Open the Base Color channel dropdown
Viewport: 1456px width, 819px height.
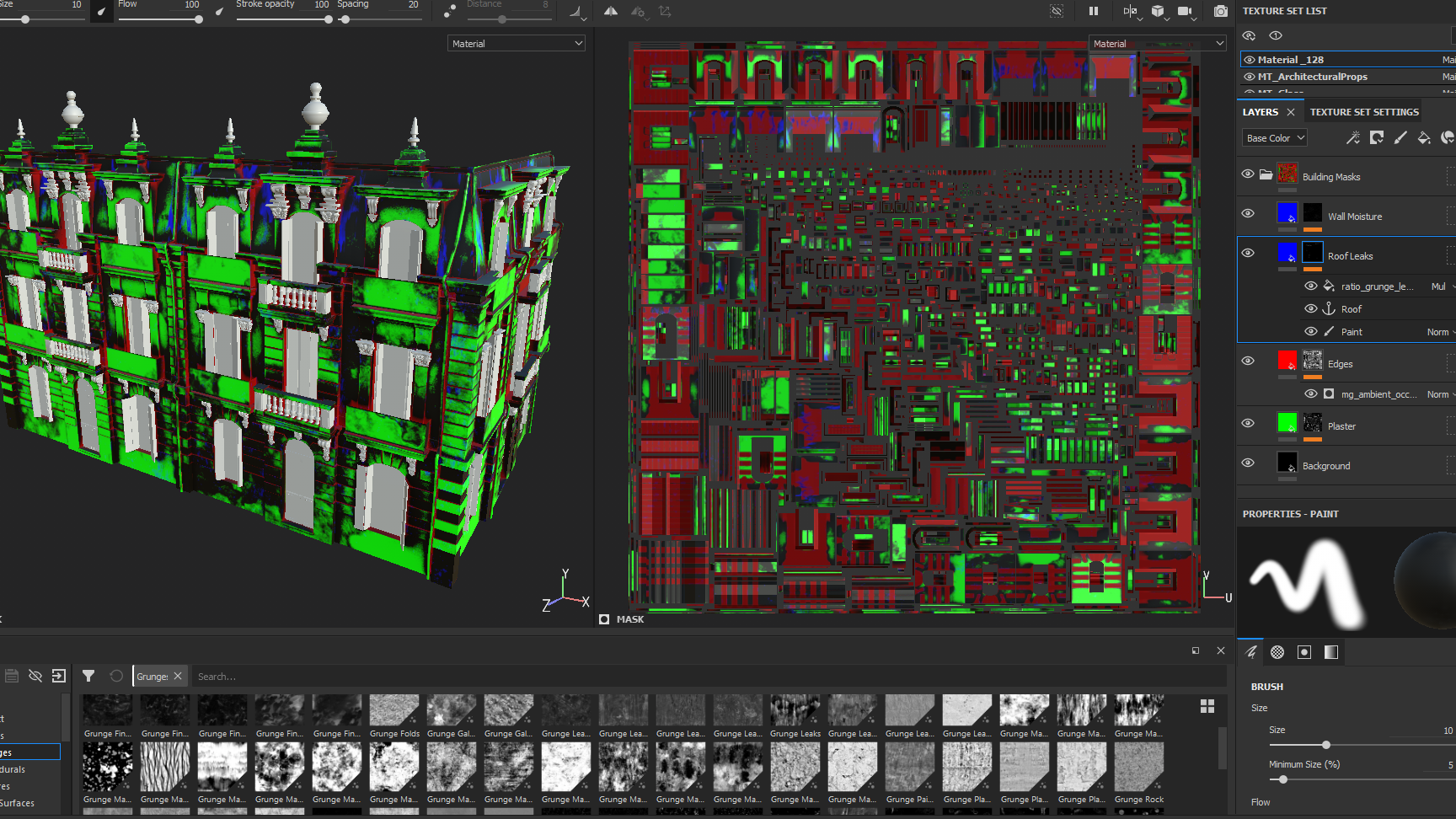click(x=1274, y=137)
